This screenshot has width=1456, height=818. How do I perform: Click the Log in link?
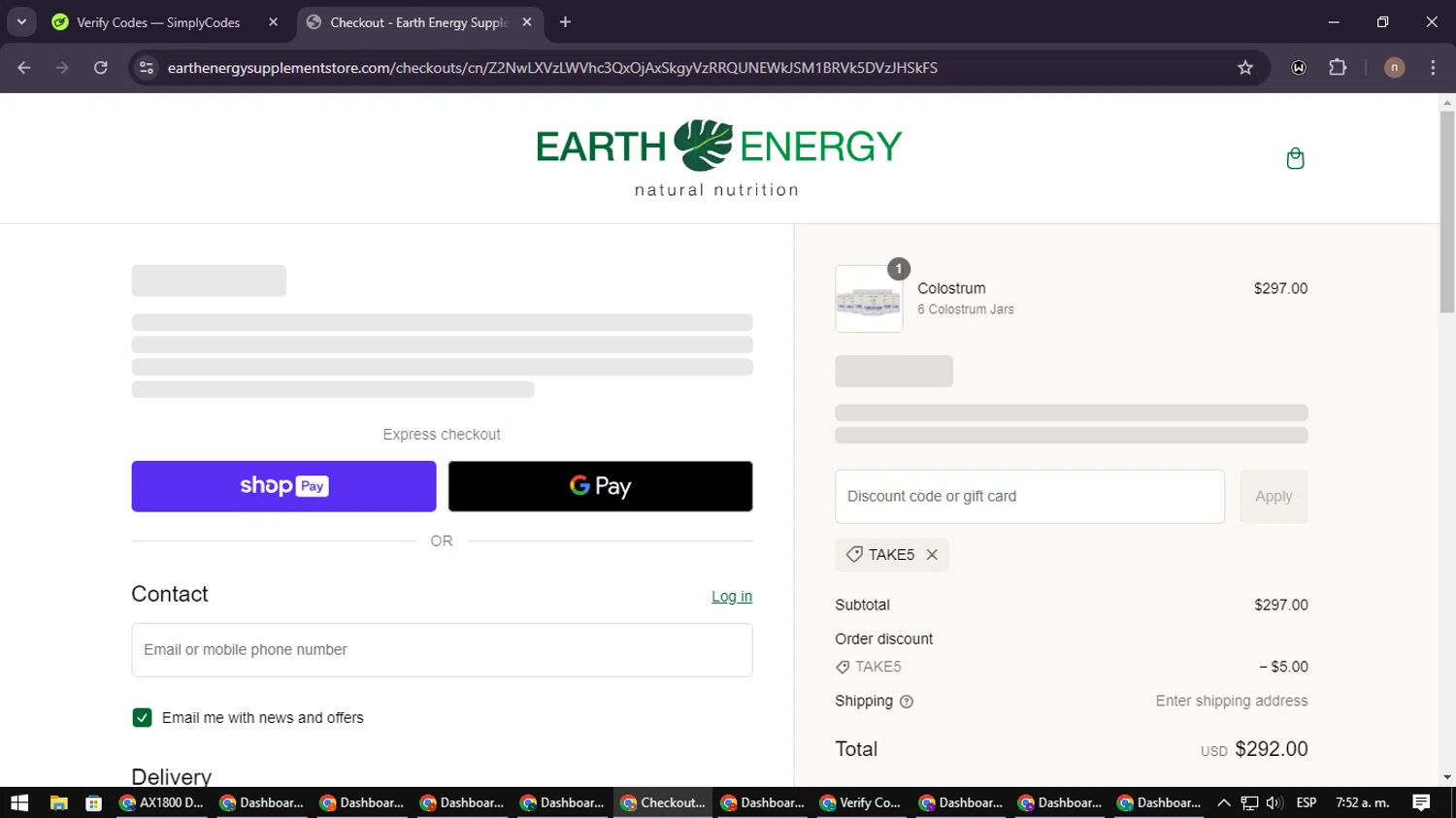pyautogui.click(x=732, y=597)
